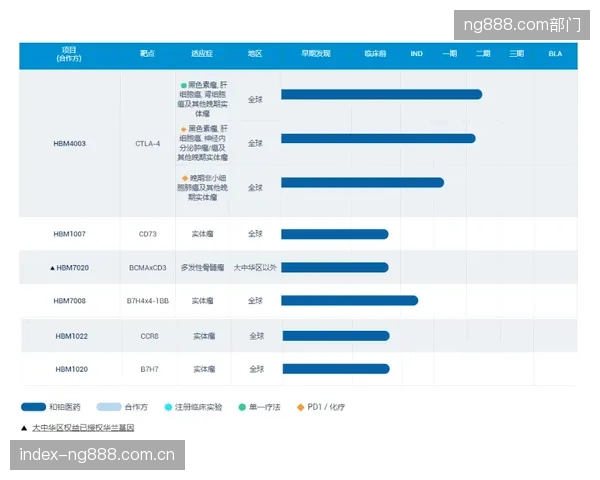Select the HBM1020 project name
The height and width of the screenshot is (480, 600).
(x=72, y=369)
